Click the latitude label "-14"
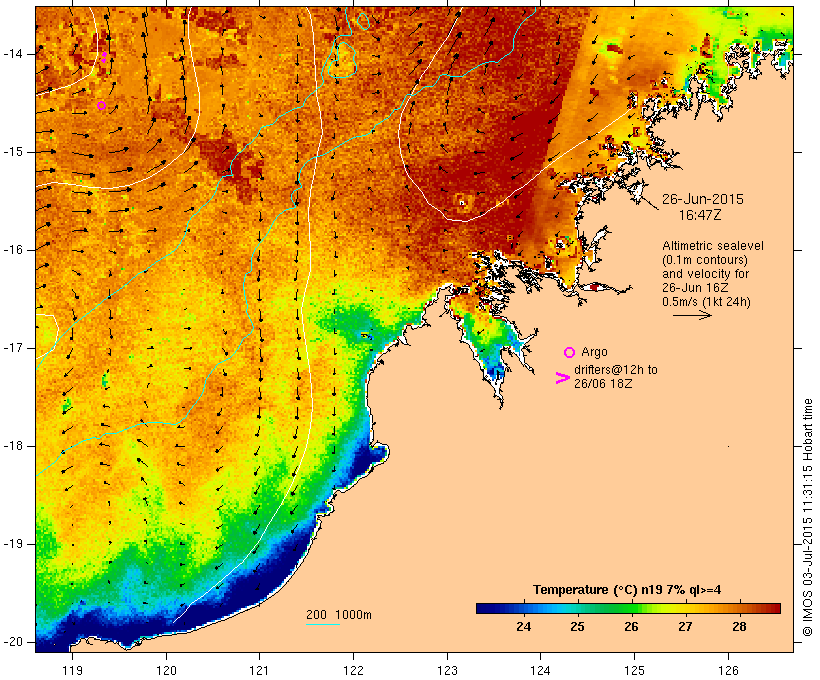The height and width of the screenshot is (680, 820). point(12,54)
